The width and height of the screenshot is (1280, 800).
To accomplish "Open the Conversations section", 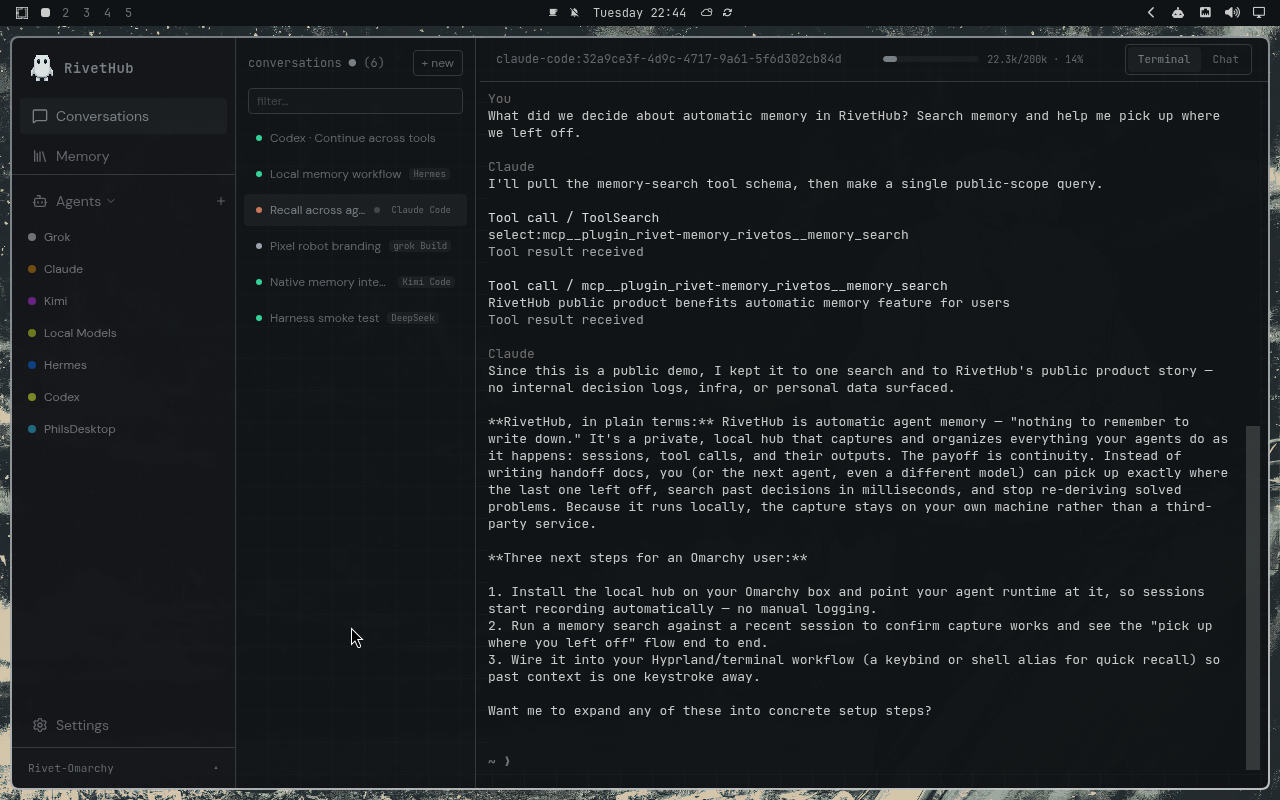I will (124, 116).
